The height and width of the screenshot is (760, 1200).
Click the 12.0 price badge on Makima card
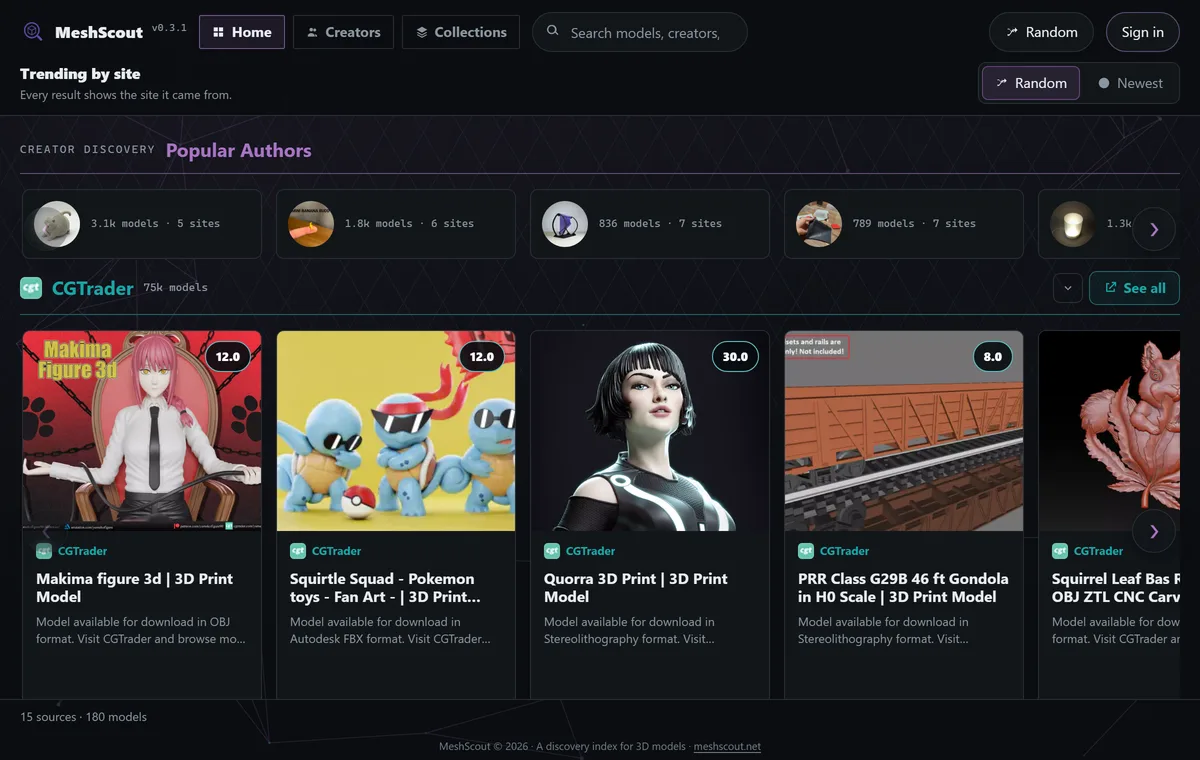[228, 356]
